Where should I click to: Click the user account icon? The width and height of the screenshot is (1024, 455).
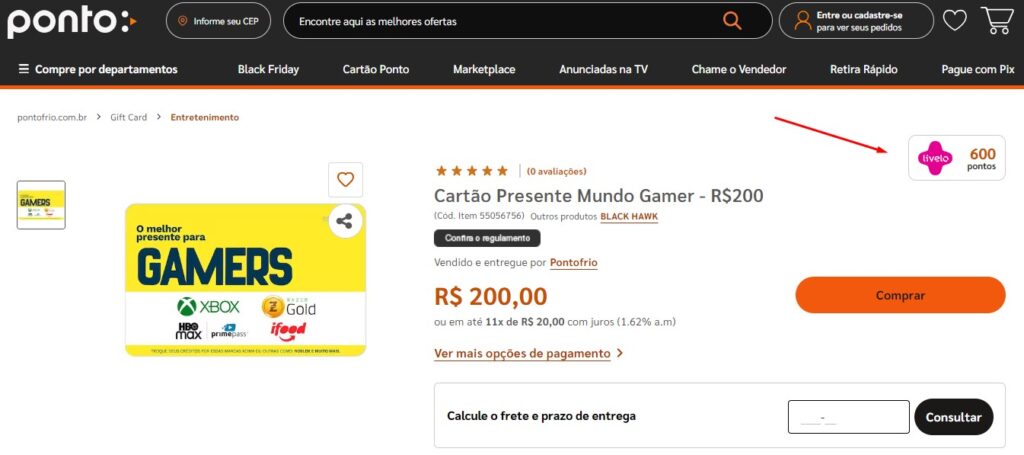802,21
